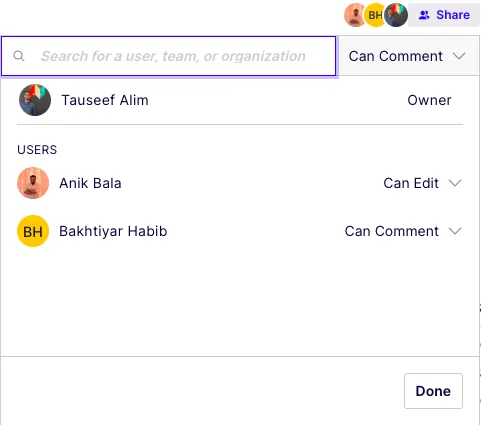Click Tauseef Alim's avatar in owner row
Viewport: 481px width, 425px height.
coord(35,100)
